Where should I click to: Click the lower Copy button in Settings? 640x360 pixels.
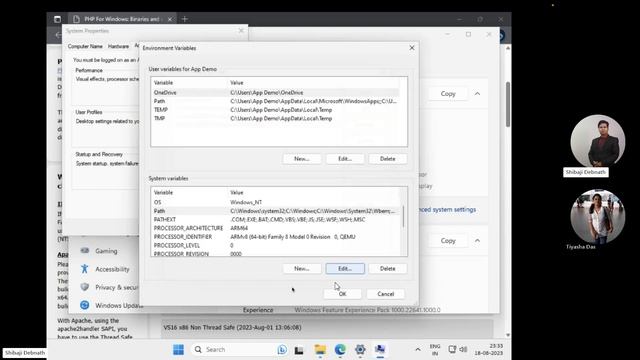click(x=448, y=241)
